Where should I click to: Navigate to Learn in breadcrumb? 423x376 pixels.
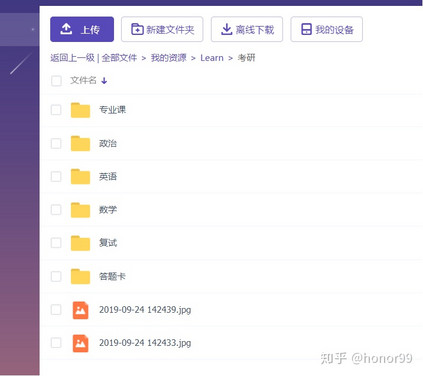point(212,58)
